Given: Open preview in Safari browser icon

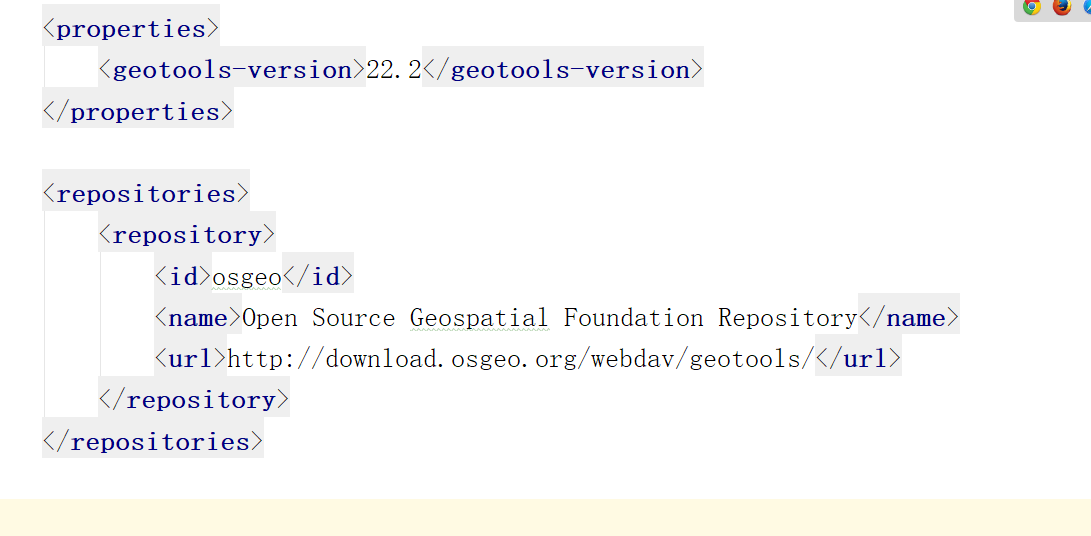Looking at the screenshot, I should coord(1087,7).
